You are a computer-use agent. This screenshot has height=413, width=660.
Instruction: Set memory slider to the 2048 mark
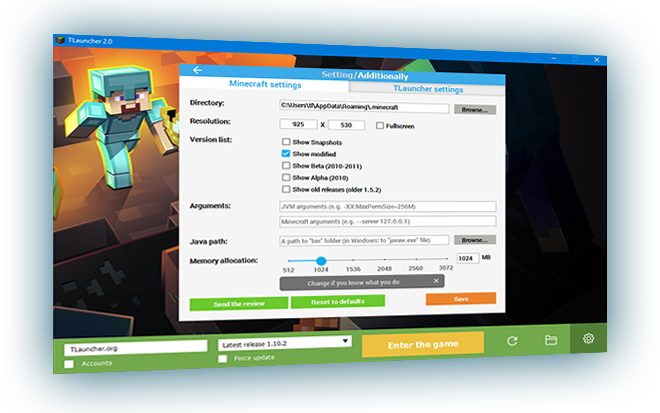click(385, 259)
